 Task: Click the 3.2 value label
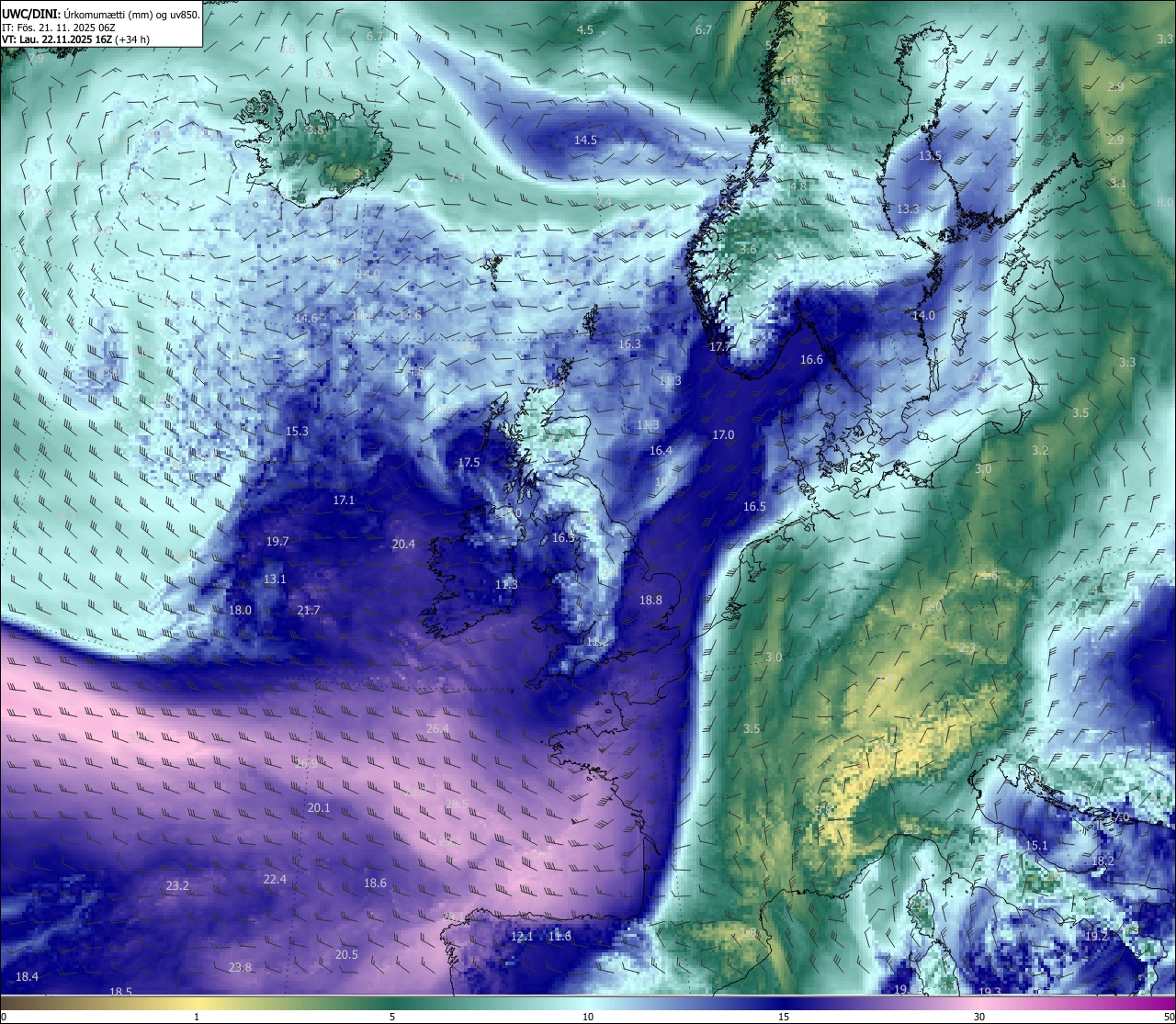[1040, 451]
